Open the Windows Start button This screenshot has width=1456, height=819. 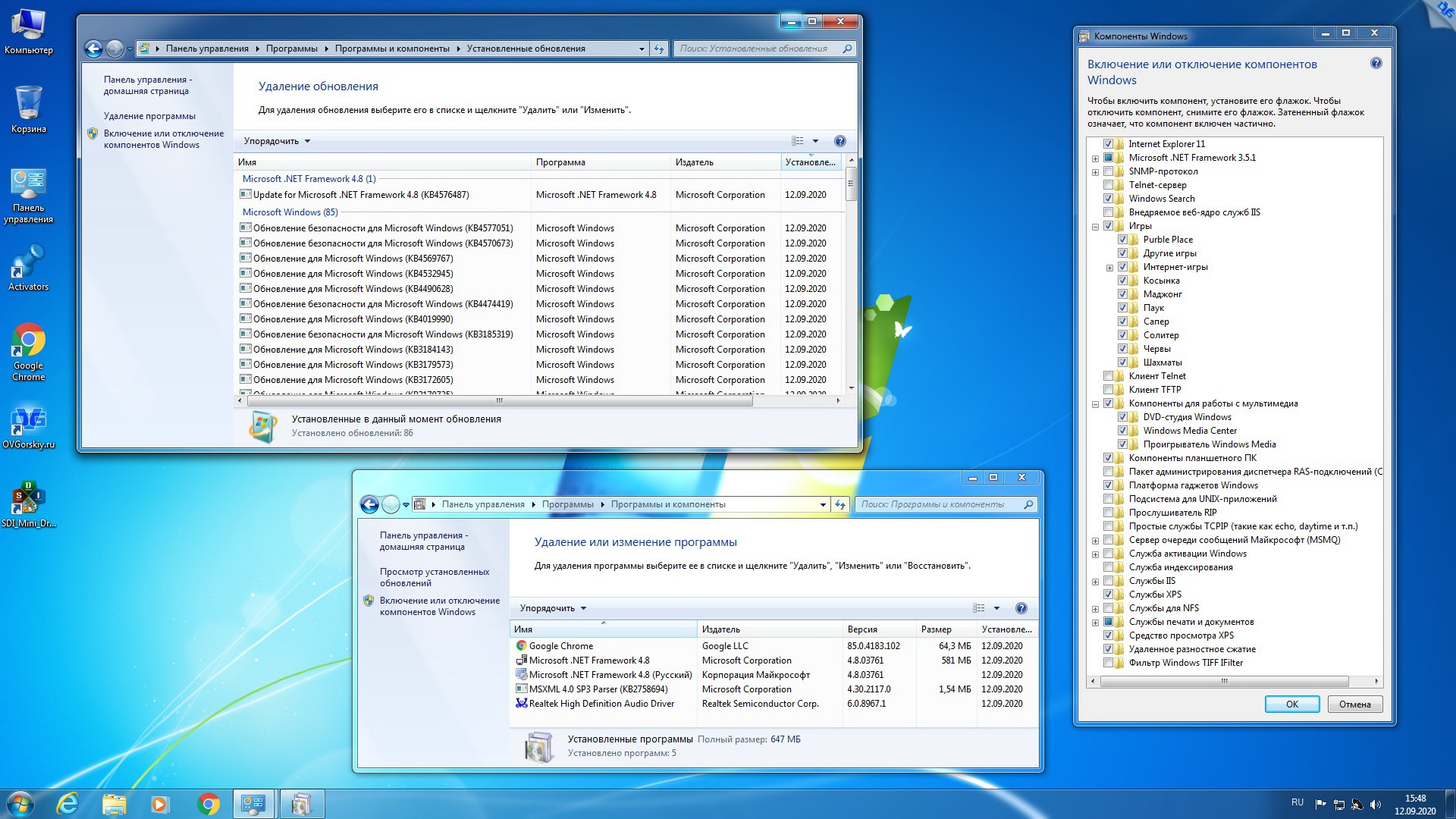point(20,804)
